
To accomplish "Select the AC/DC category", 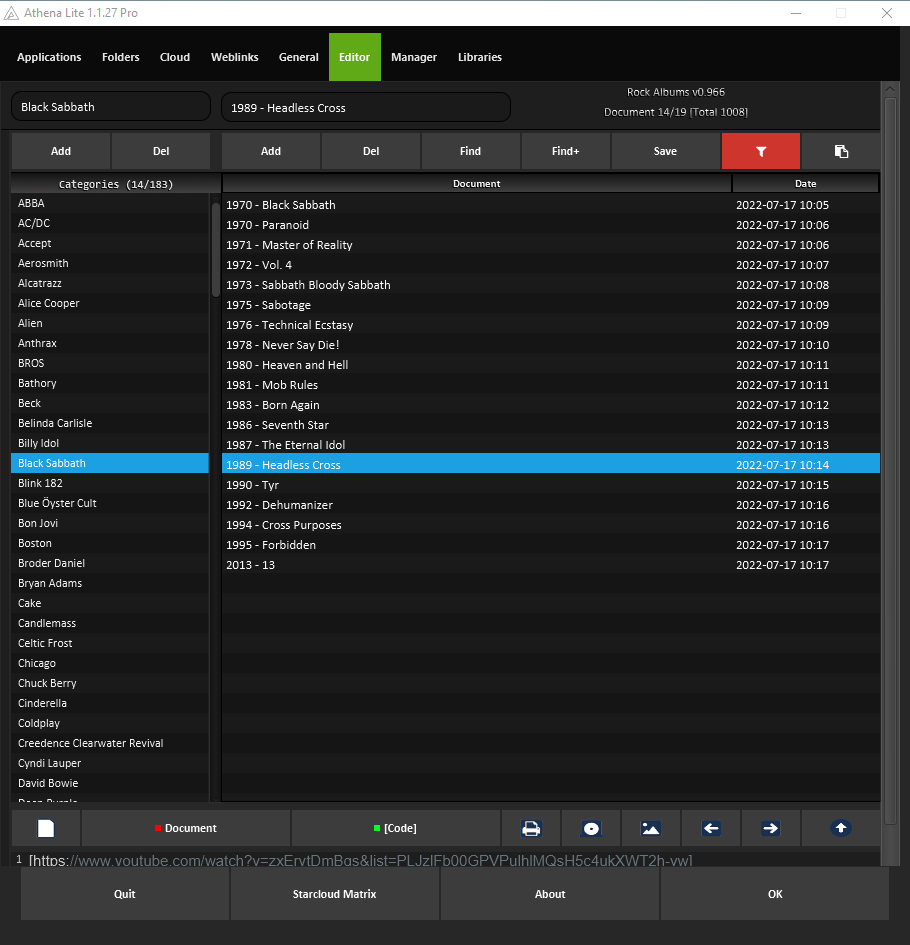I will (x=110, y=223).
